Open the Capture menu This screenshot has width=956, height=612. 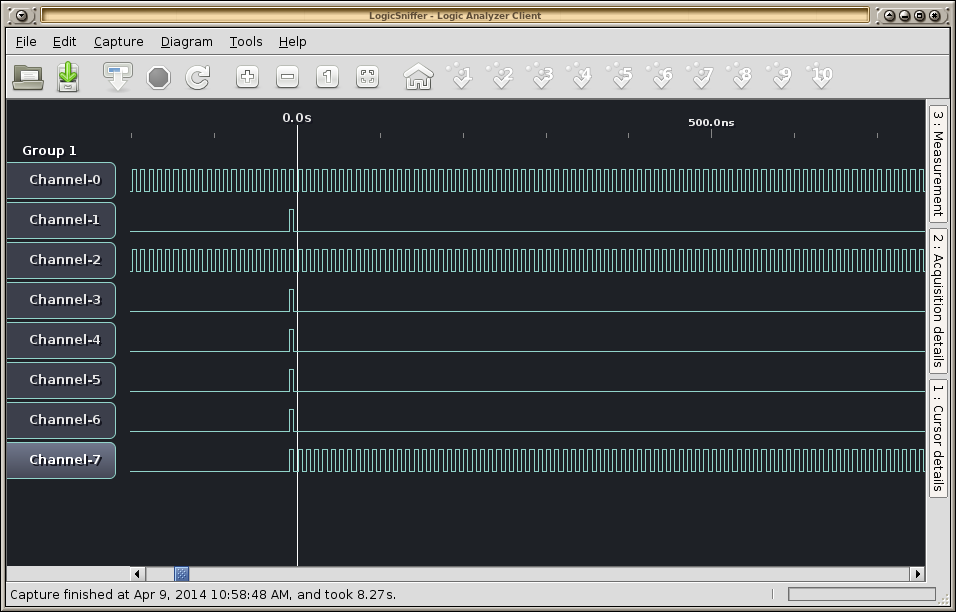coord(119,41)
